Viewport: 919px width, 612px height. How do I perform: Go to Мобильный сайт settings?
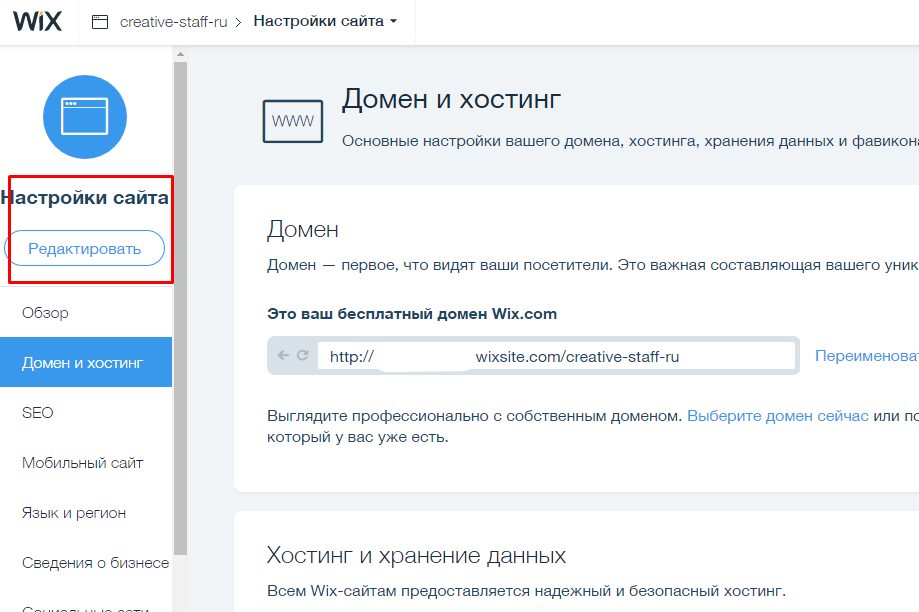[x=83, y=463]
